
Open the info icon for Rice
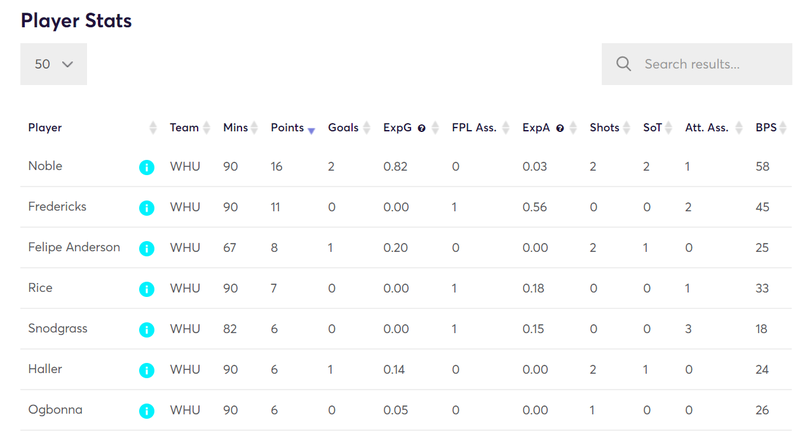point(146,289)
